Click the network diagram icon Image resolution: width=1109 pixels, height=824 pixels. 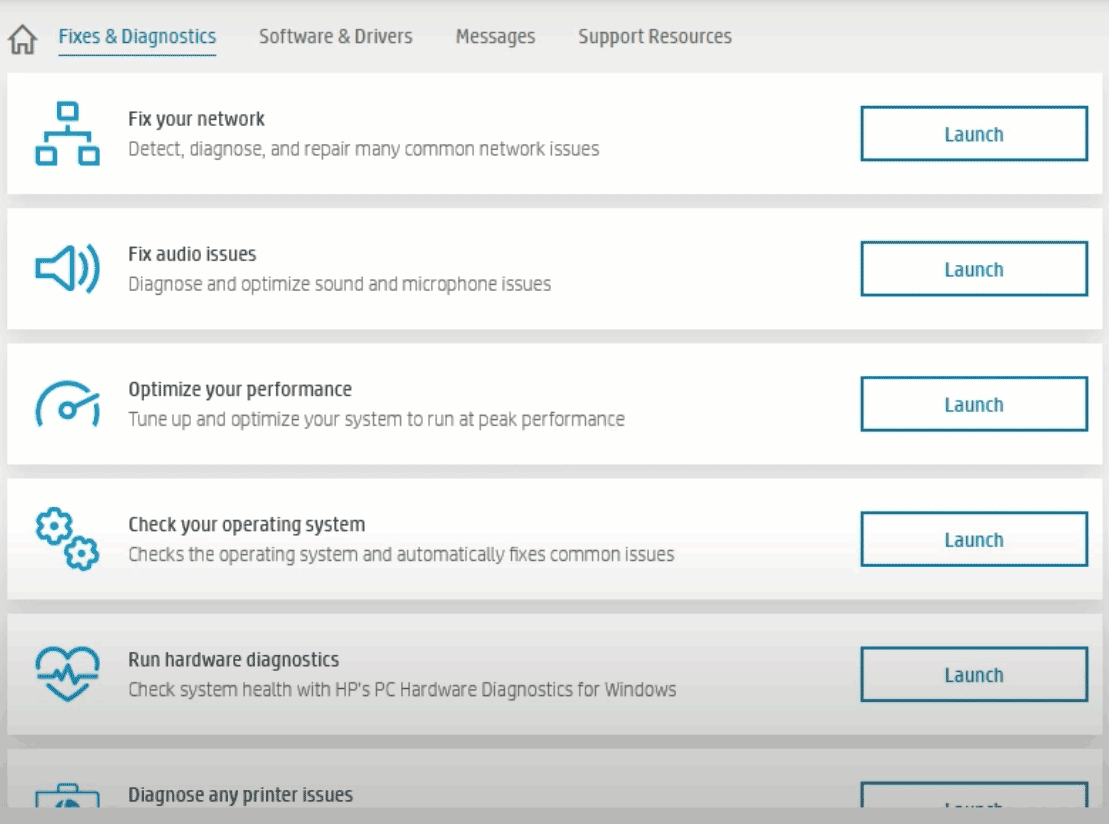click(x=67, y=134)
